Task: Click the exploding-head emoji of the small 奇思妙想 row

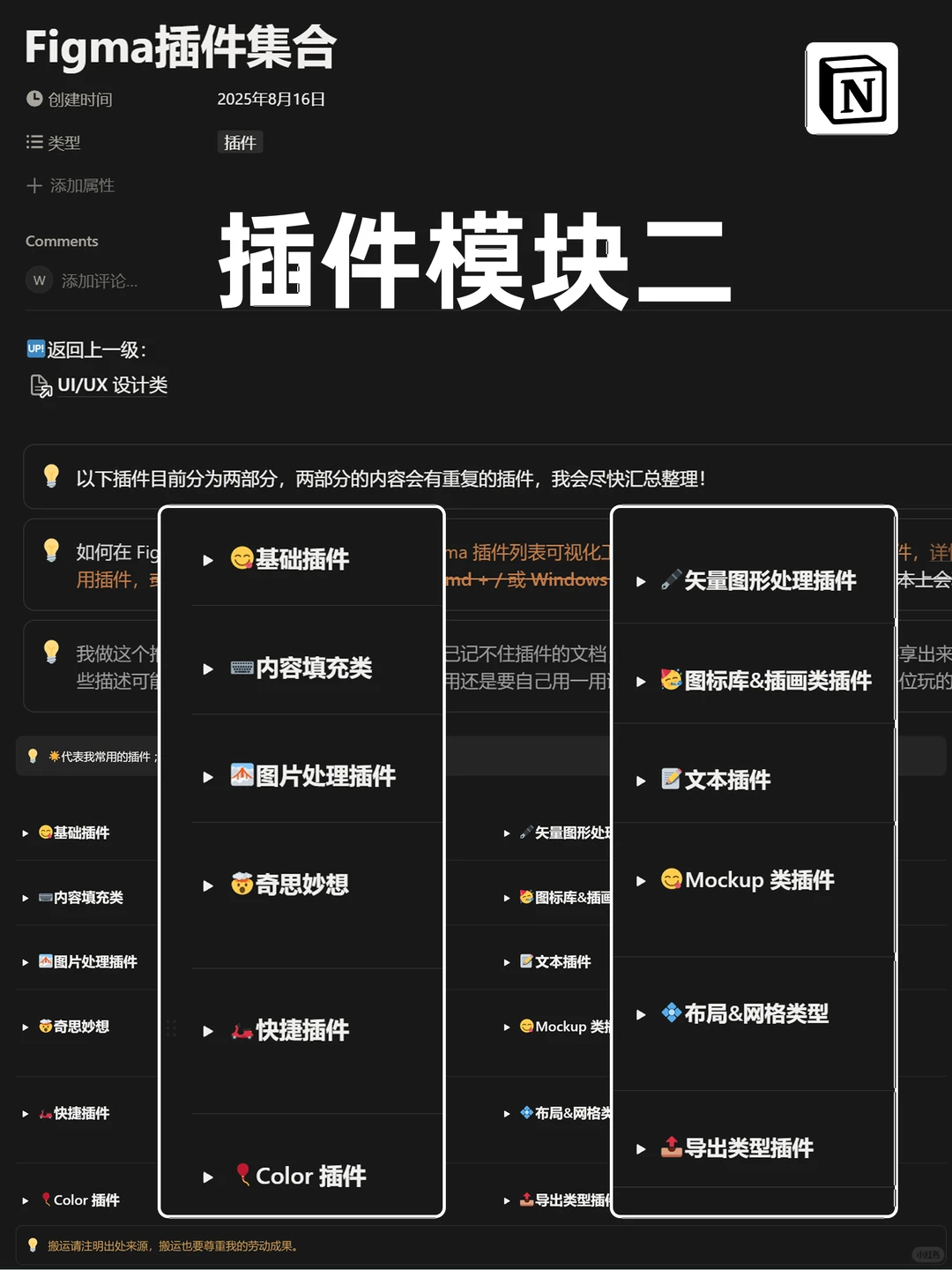Action: point(46,1026)
